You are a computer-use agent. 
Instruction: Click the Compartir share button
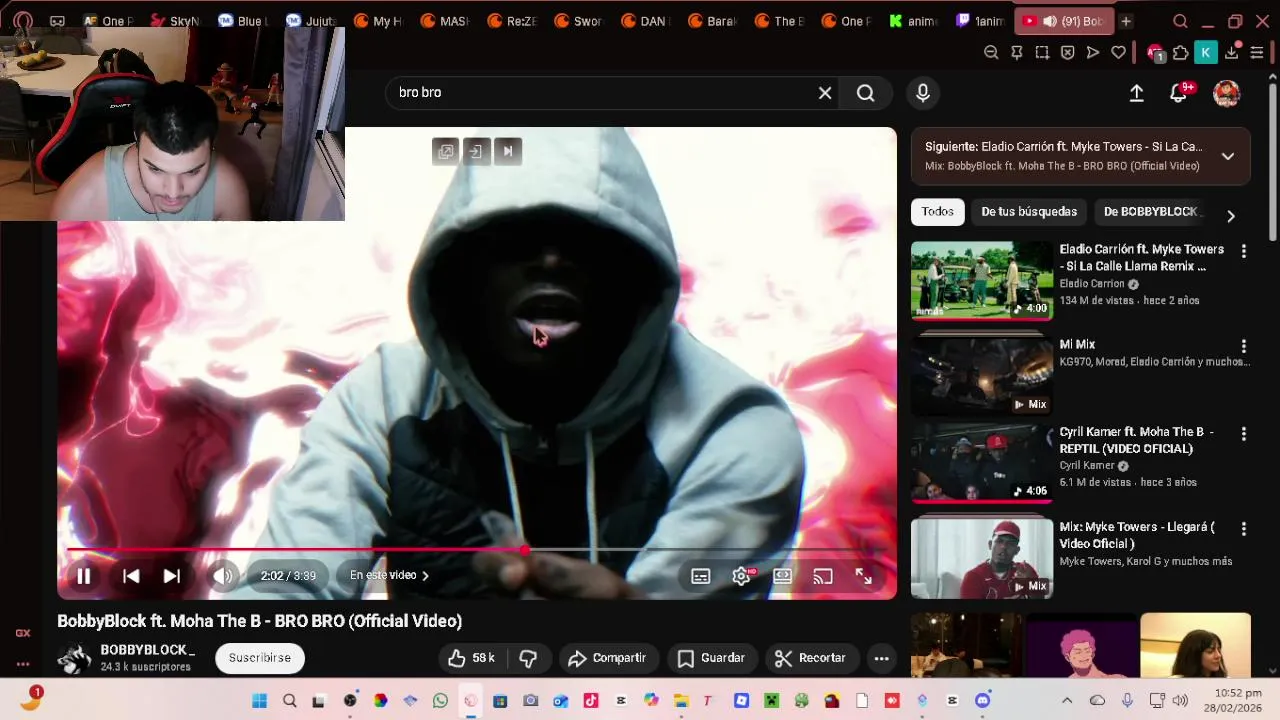pos(607,658)
